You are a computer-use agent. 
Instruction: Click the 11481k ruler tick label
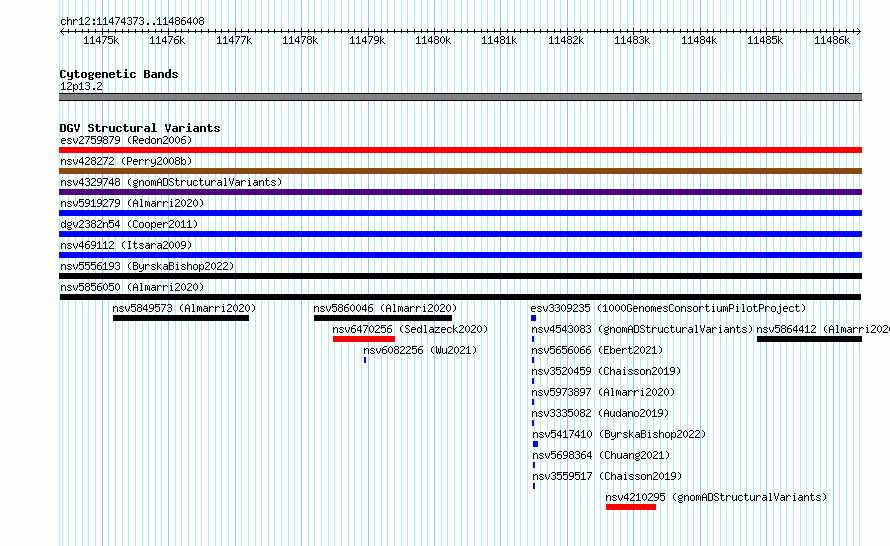click(499, 40)
